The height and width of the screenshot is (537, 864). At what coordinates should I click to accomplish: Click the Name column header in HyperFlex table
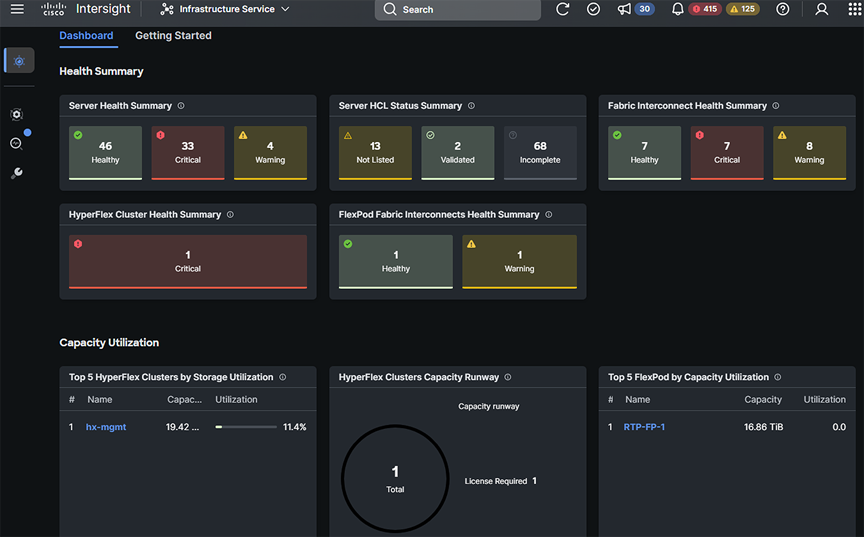click(100, 399)
